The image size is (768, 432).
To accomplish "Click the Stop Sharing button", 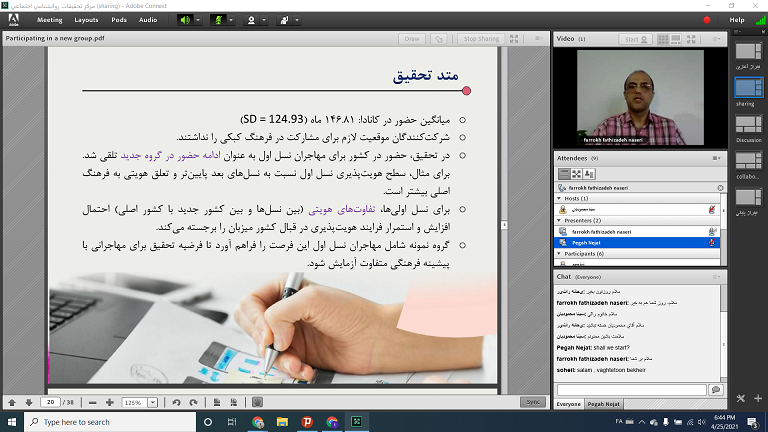I will point(481,39).
